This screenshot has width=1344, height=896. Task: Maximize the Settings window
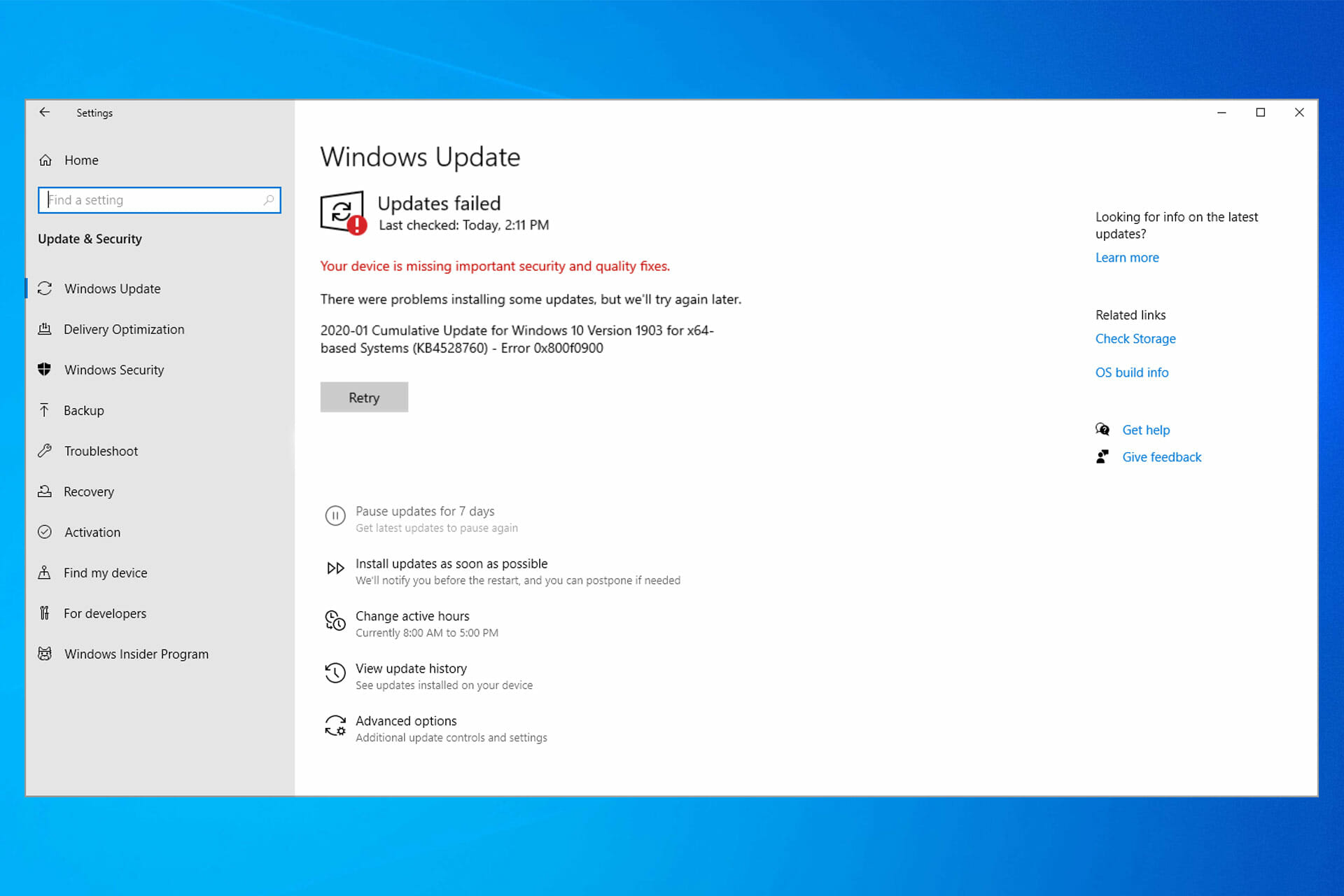pyautogui.click(x=1261, y=113)
